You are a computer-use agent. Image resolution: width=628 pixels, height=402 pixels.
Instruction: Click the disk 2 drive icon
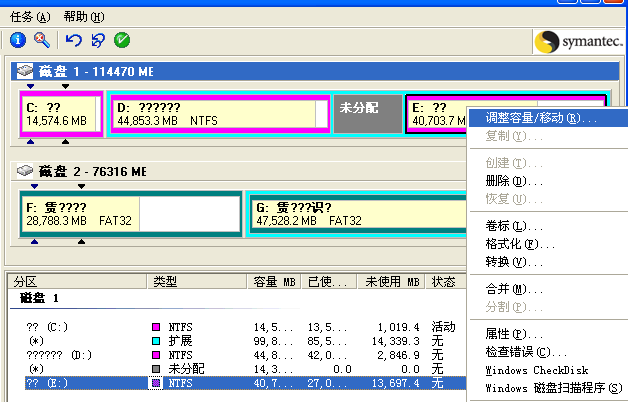pyautogui.click(x=27, y=171)
